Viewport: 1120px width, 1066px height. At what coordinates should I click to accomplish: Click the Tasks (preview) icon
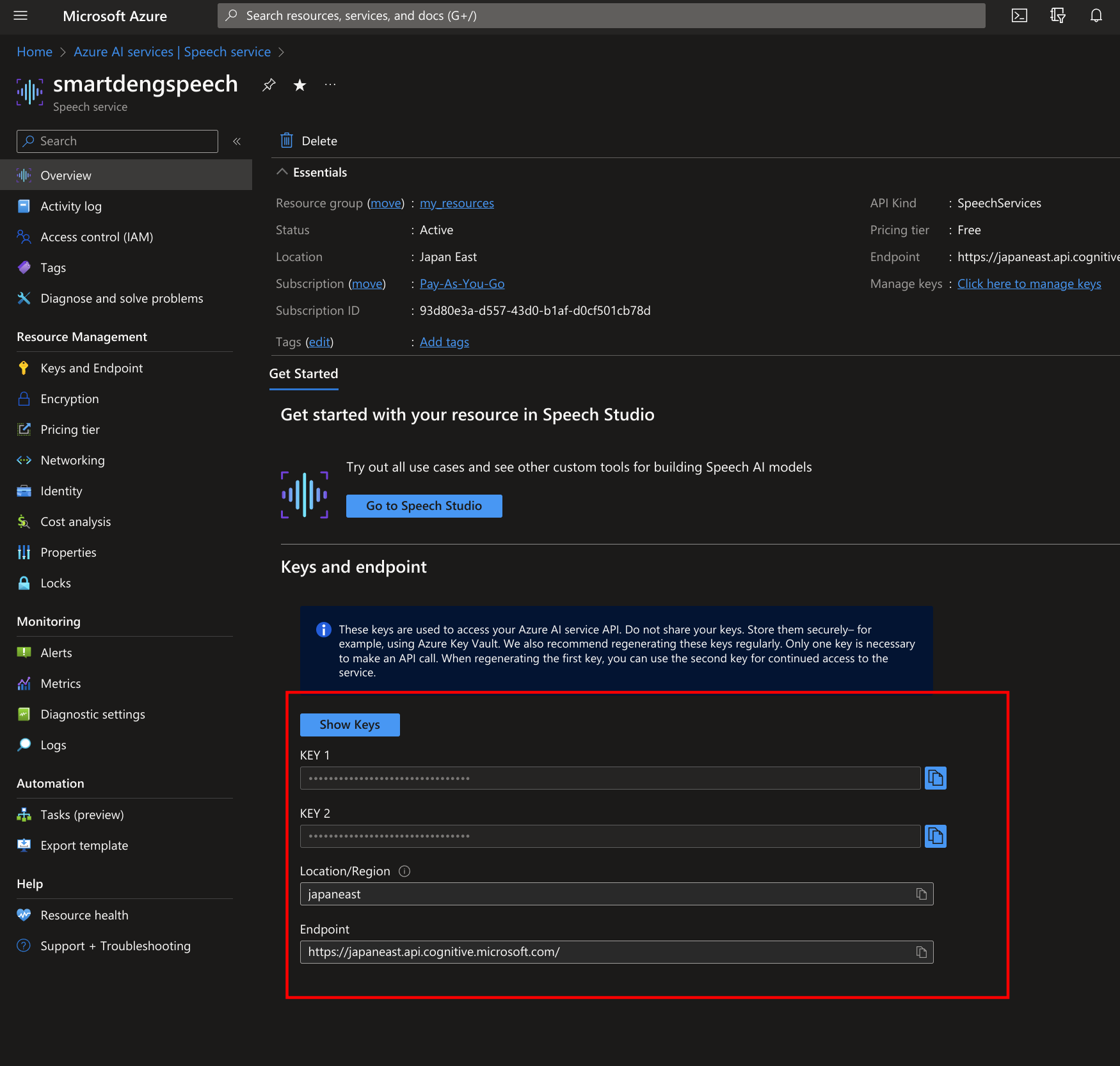pyautogui.click(x=24, y=815)
